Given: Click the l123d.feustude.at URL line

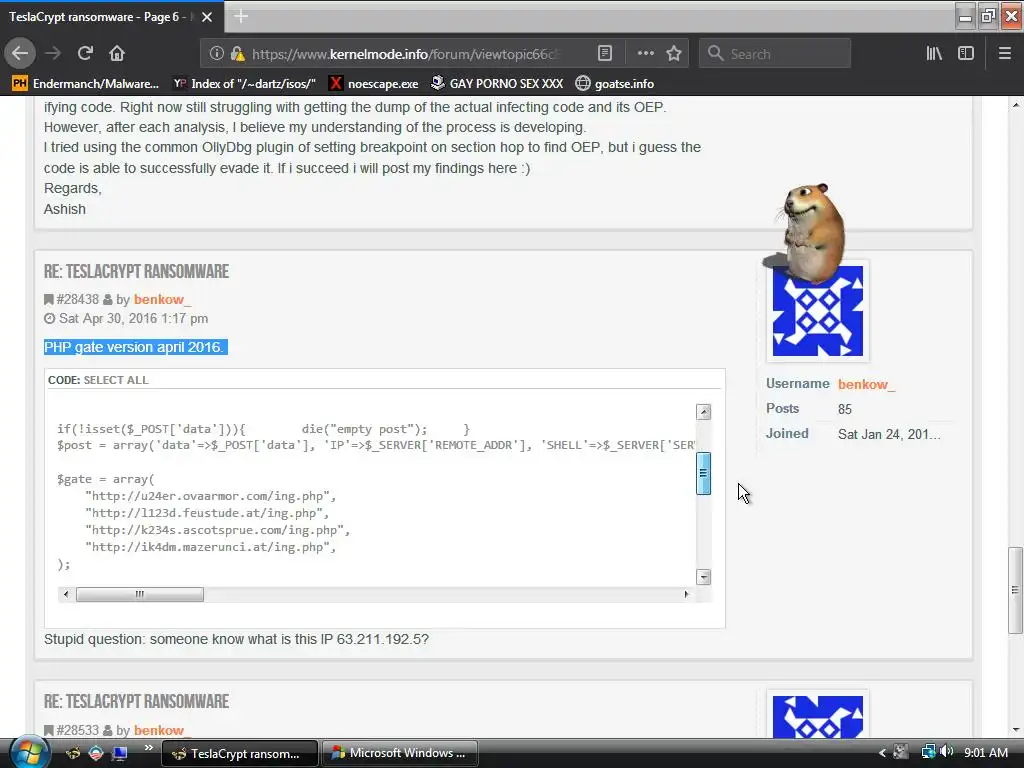Looking at the screenshot, I should click(207, 513).
